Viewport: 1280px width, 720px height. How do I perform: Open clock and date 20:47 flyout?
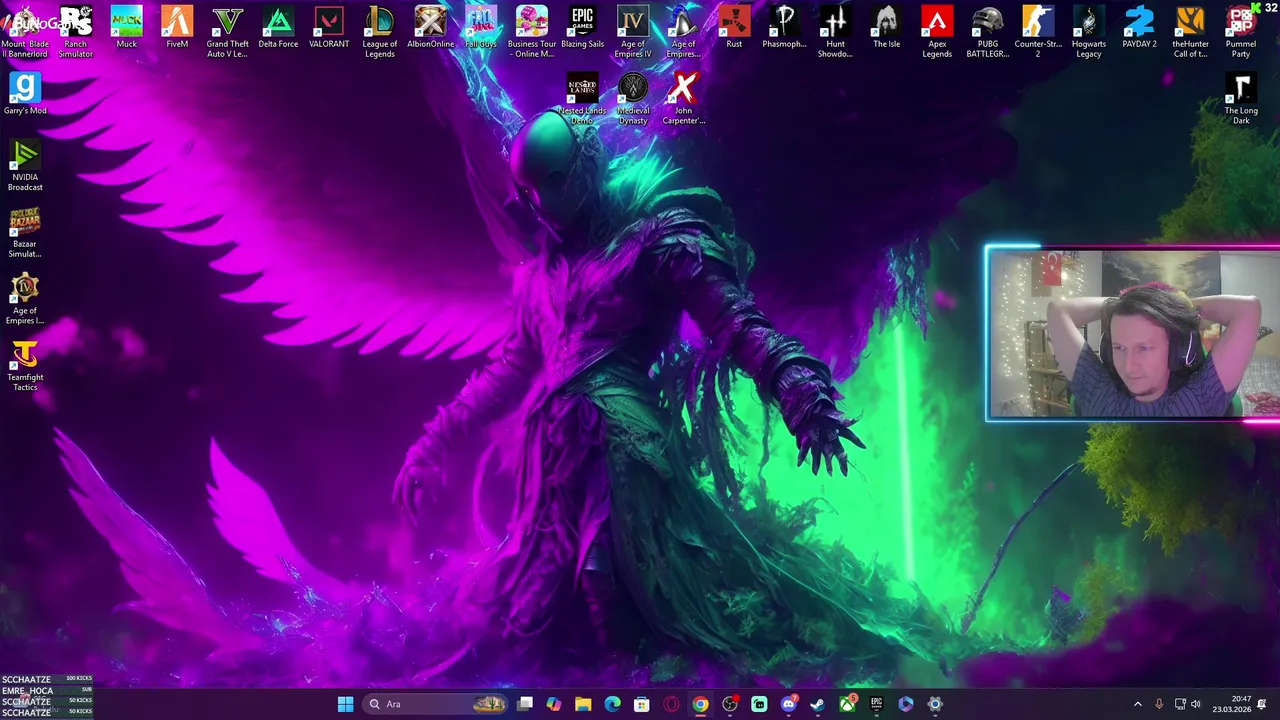(1232, 704)
